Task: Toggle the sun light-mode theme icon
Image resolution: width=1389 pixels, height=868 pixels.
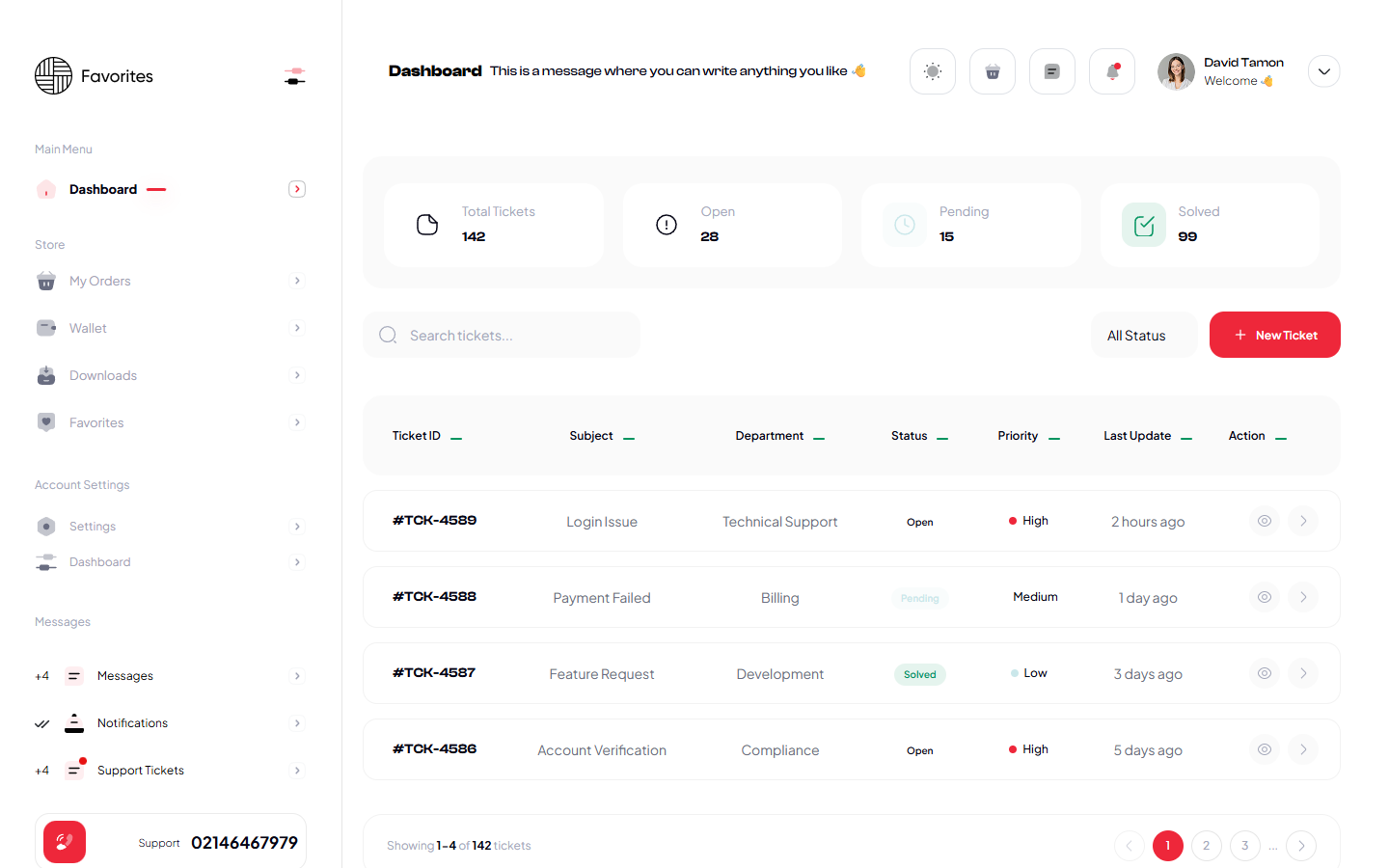Action: pyautogui.click(x=932, y=71)
